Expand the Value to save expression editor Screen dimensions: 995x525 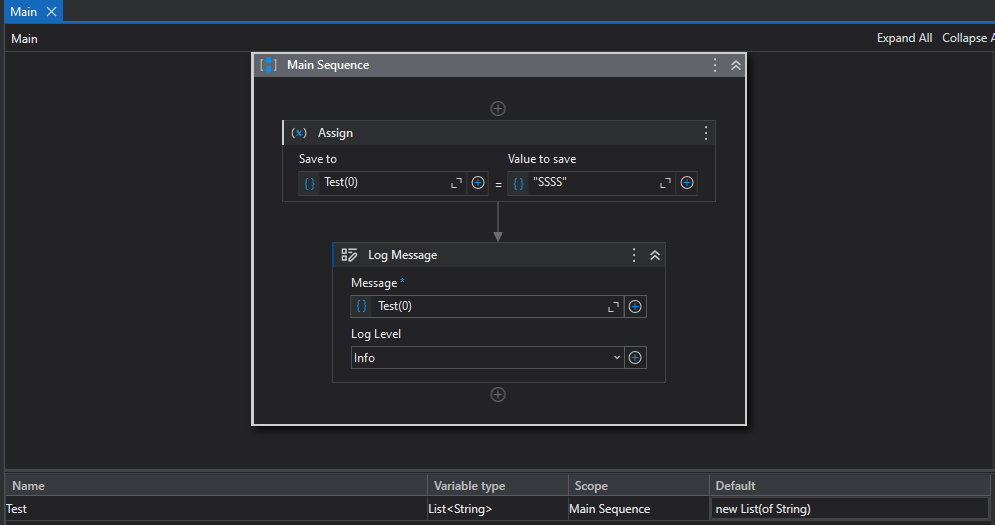coord(665,183)
